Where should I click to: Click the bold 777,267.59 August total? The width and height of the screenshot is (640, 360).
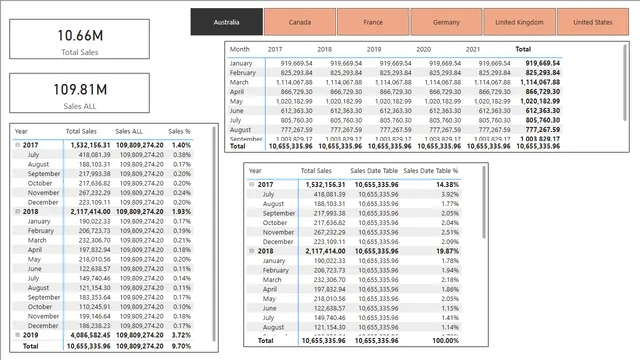coord(542,129)
